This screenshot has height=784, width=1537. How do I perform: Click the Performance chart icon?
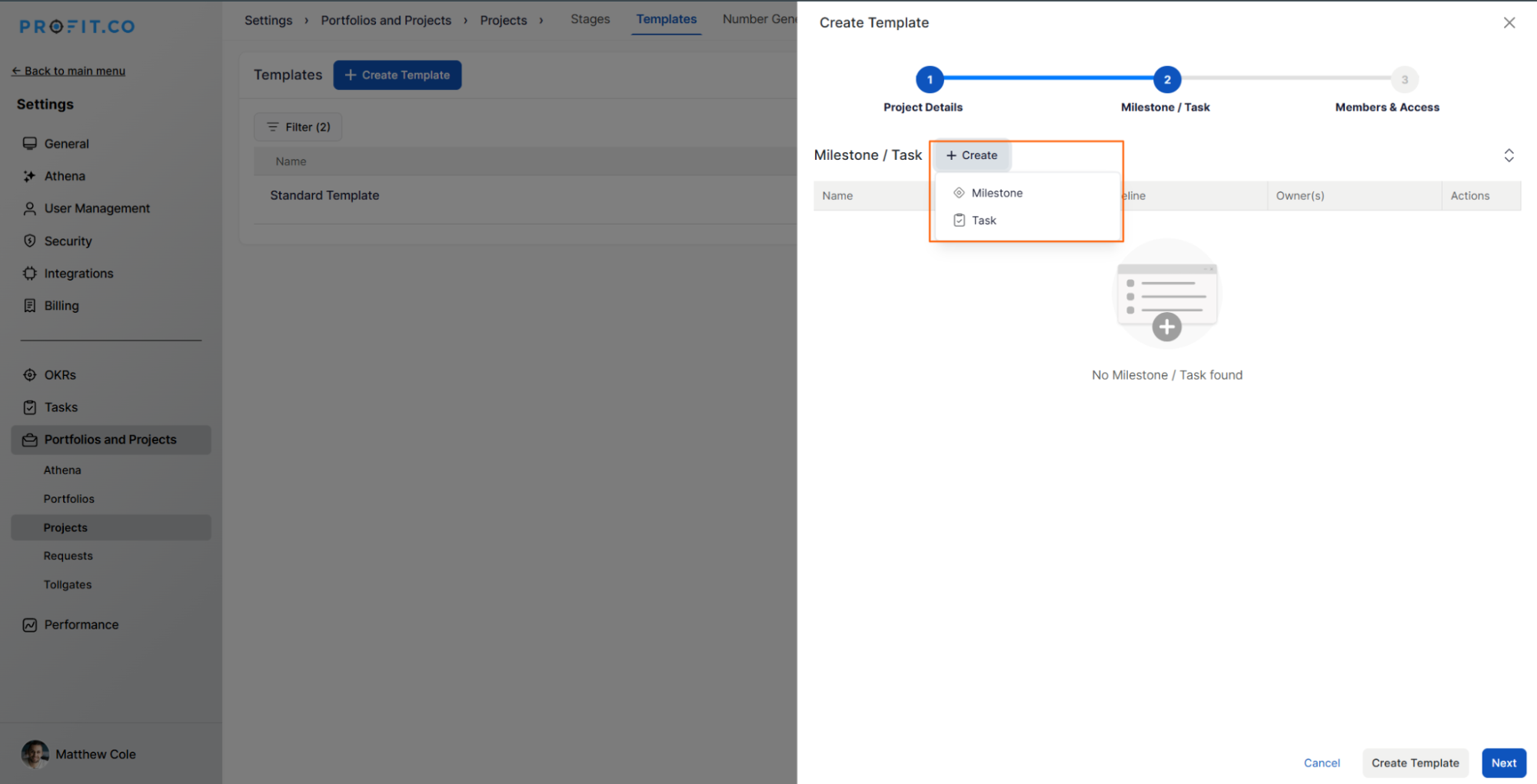(x=30, y=625)
